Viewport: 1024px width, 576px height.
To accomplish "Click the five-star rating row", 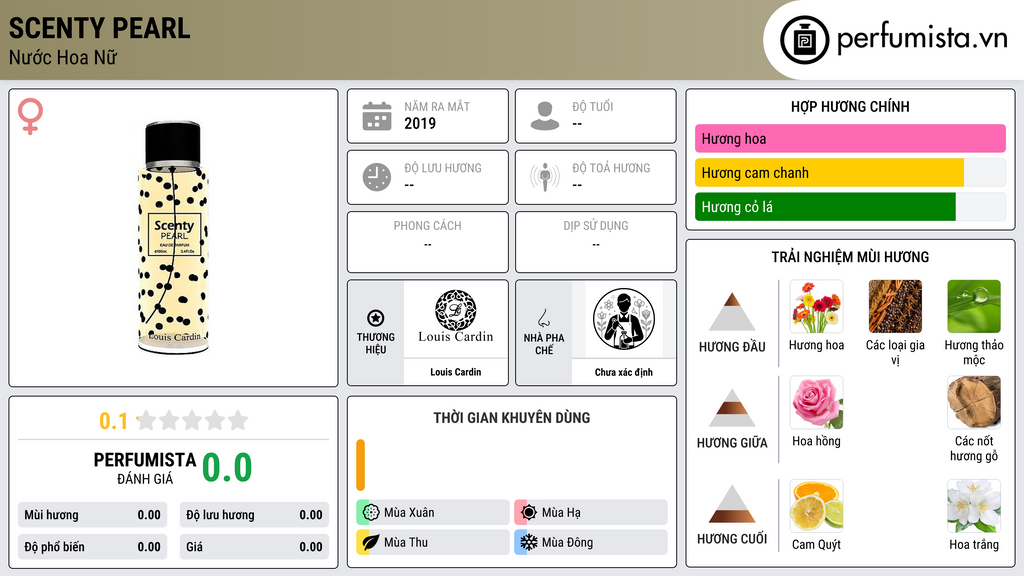I will tap(192, 420).
